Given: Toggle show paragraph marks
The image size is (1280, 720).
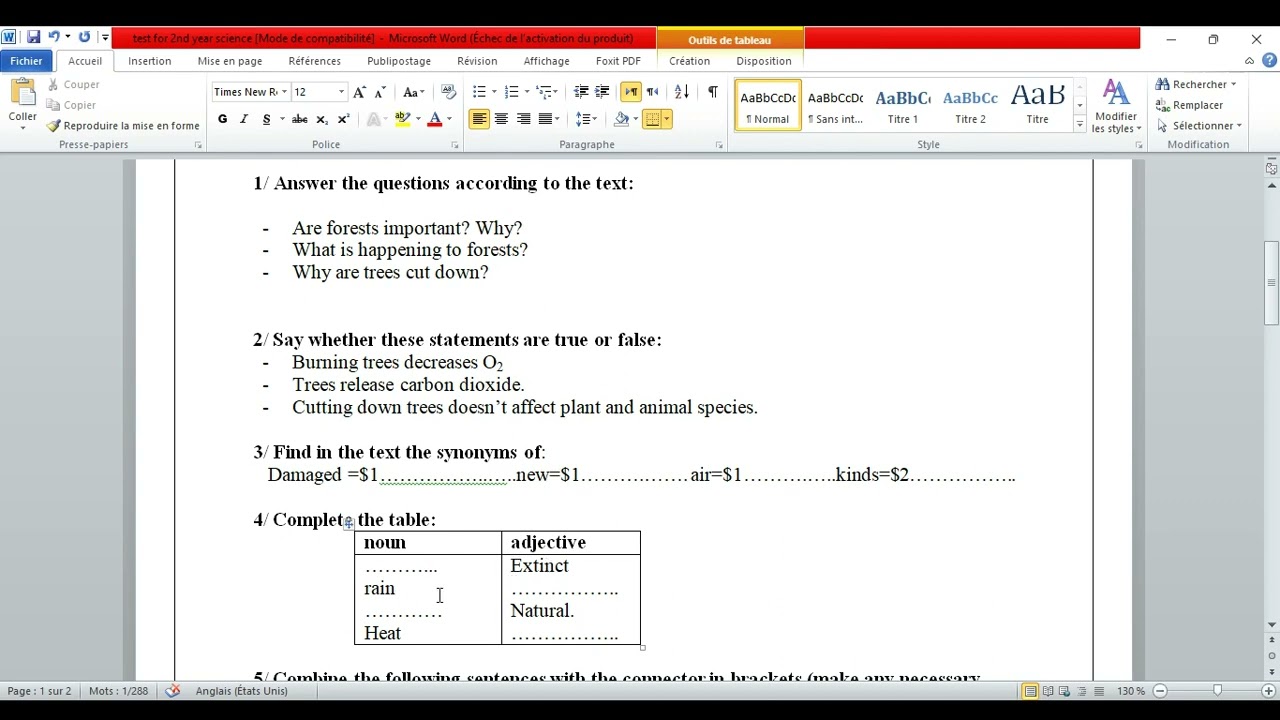Looking at the screenshot, I should point(712,92).
